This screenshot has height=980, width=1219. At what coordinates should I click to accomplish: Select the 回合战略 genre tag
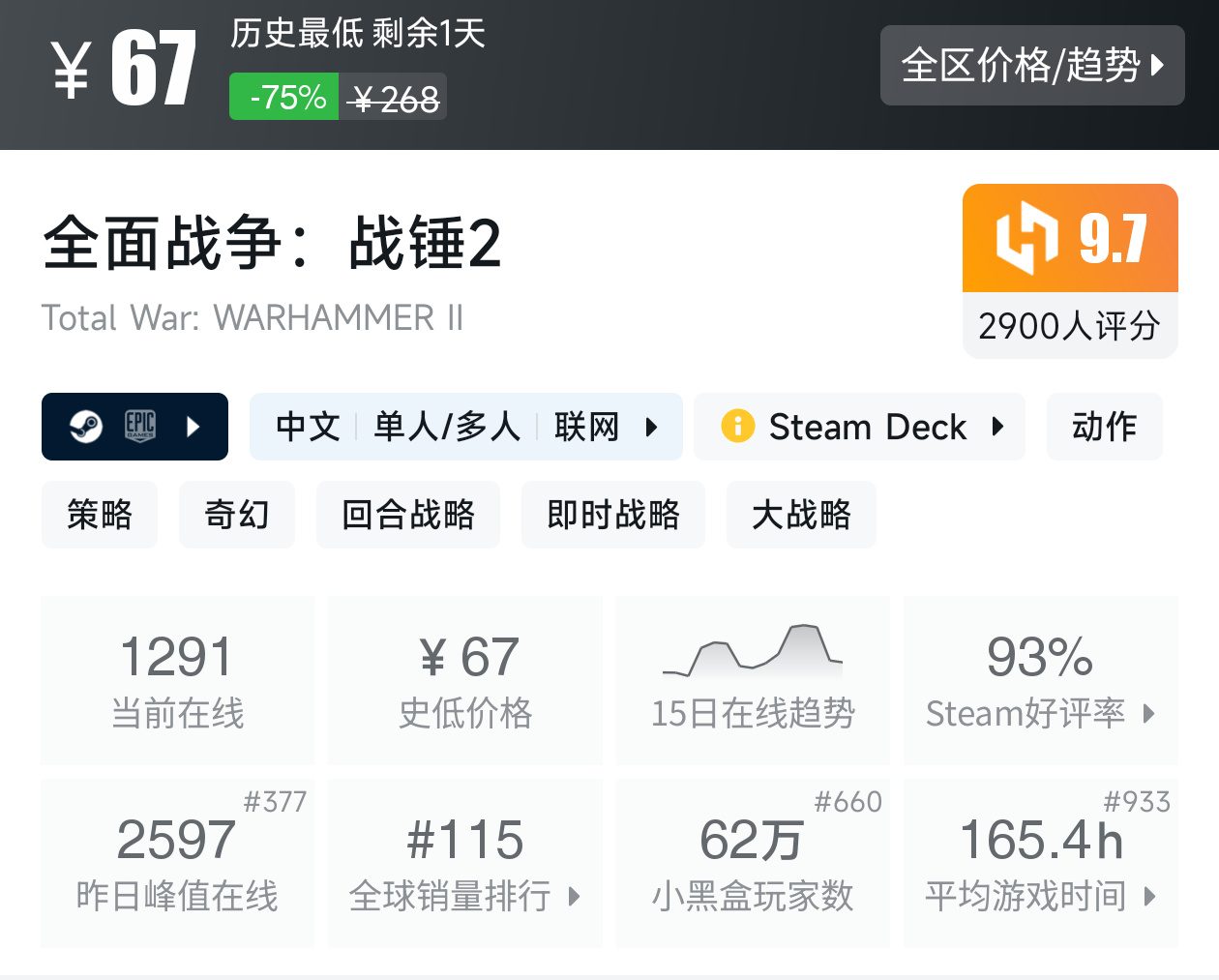pyautogui.click(x=408, y=515)
